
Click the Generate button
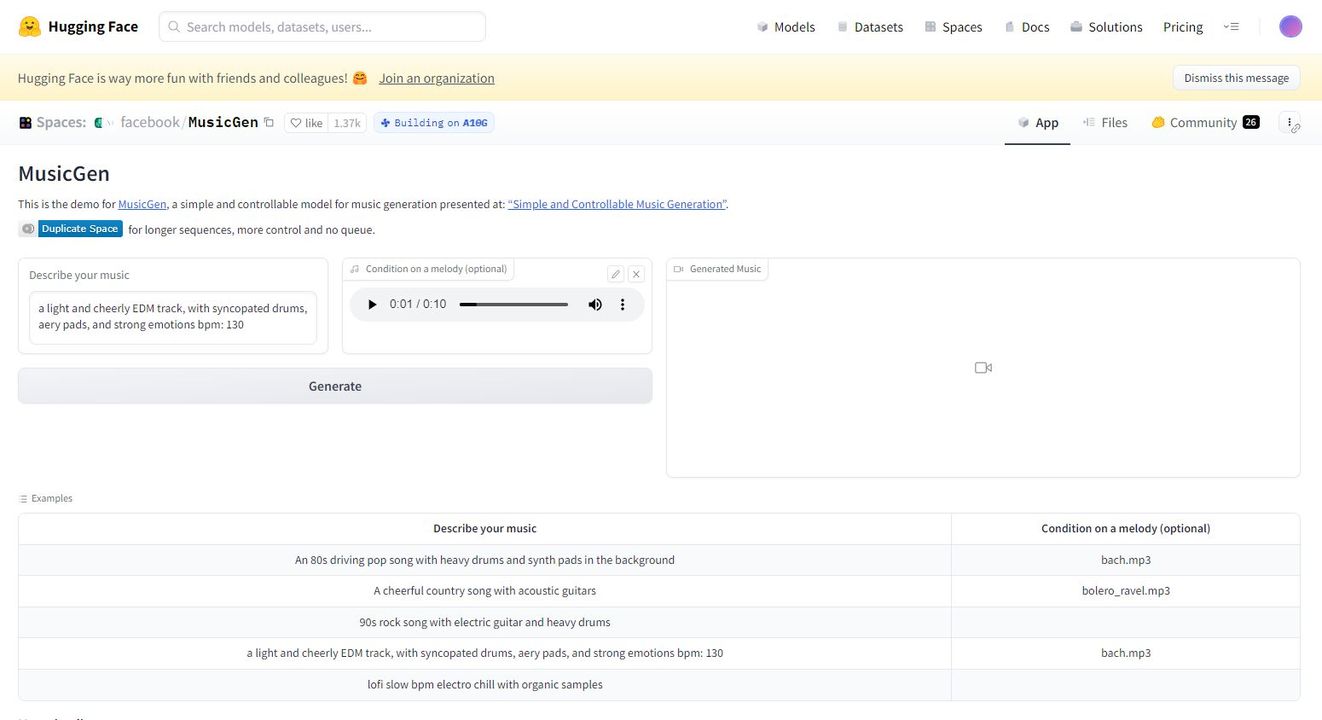335,386
